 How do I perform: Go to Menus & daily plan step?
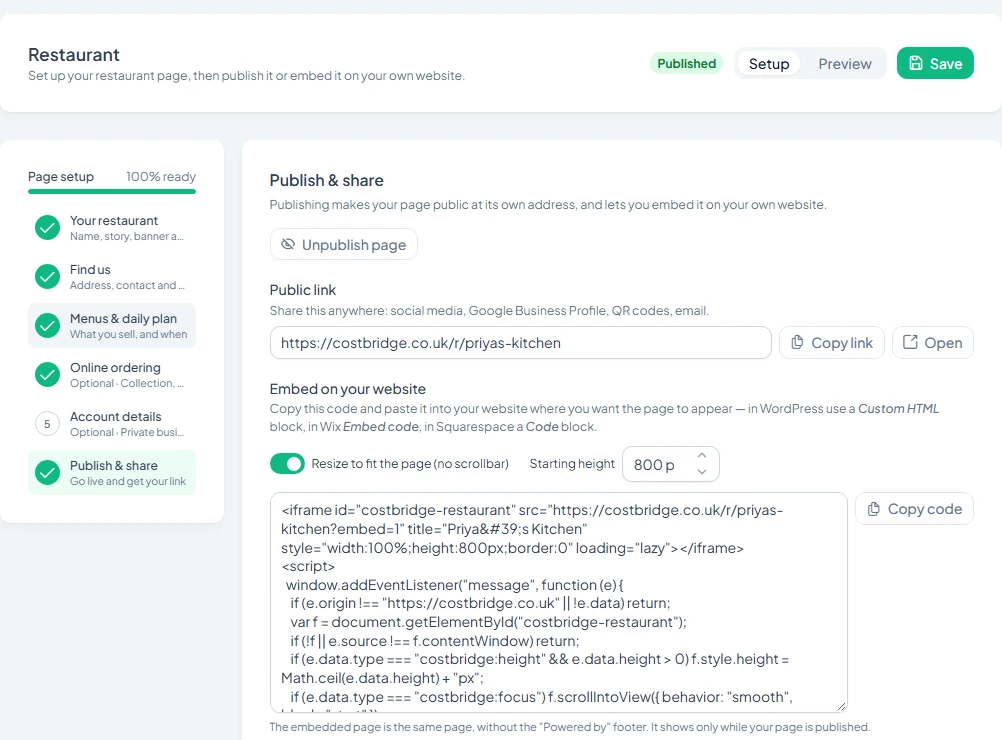coord(112,325)
